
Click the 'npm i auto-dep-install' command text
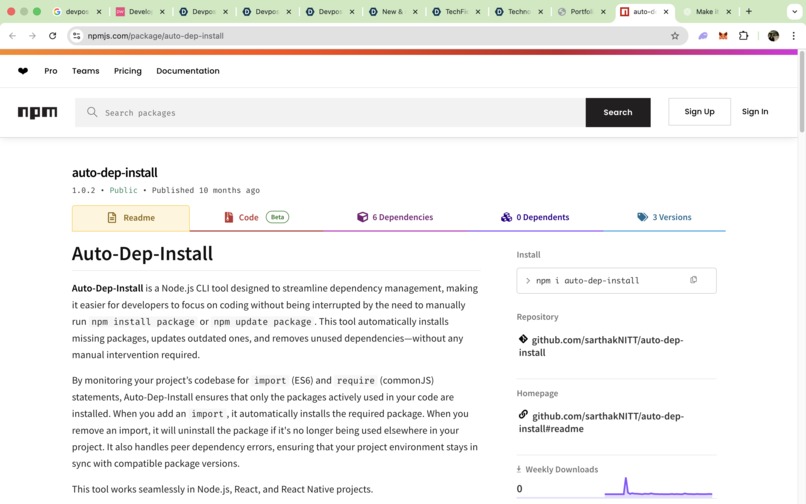click(588, 280)
